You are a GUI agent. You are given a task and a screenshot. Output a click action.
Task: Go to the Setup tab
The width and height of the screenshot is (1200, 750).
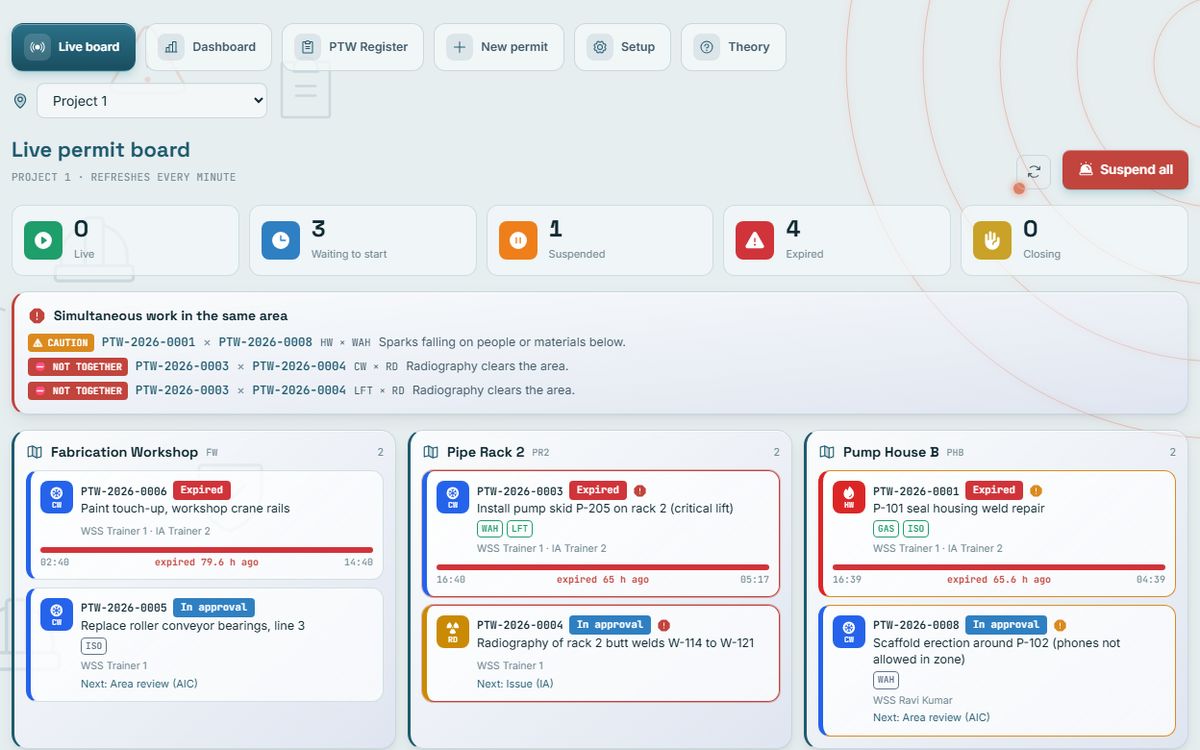pos(622,47)
